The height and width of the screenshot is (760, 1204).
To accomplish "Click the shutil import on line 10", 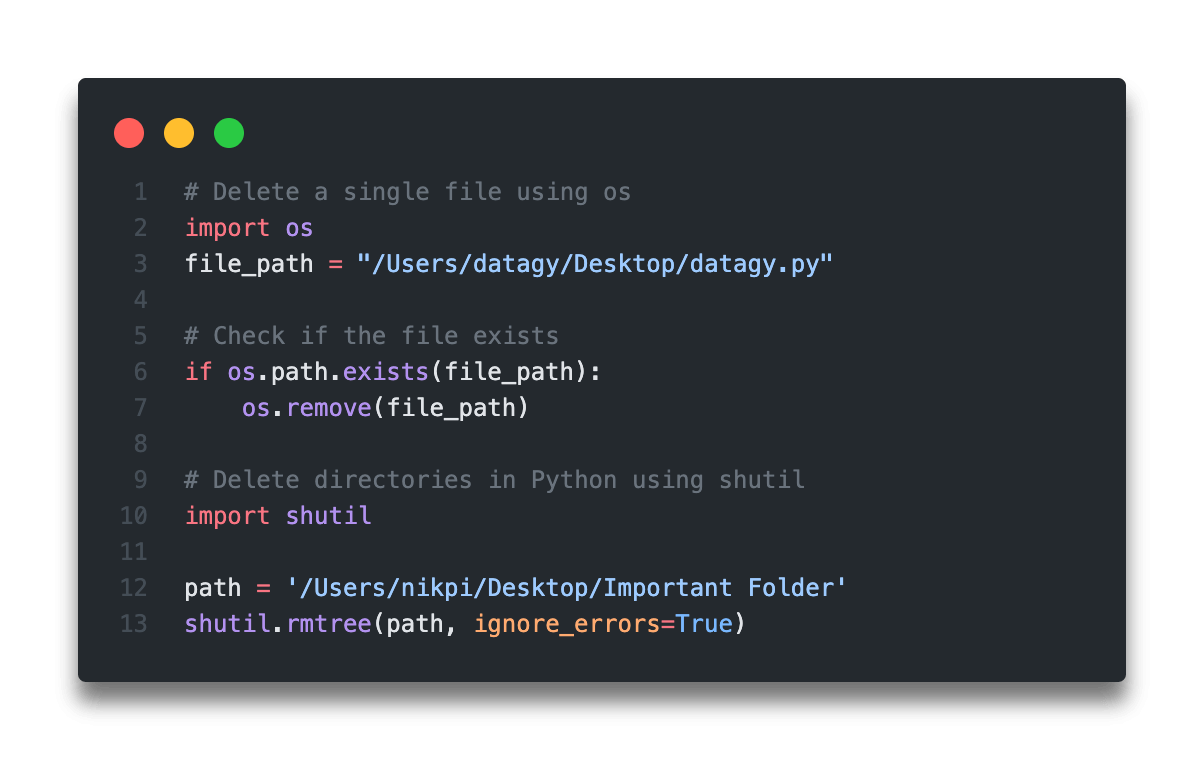I will click(328, 515).
